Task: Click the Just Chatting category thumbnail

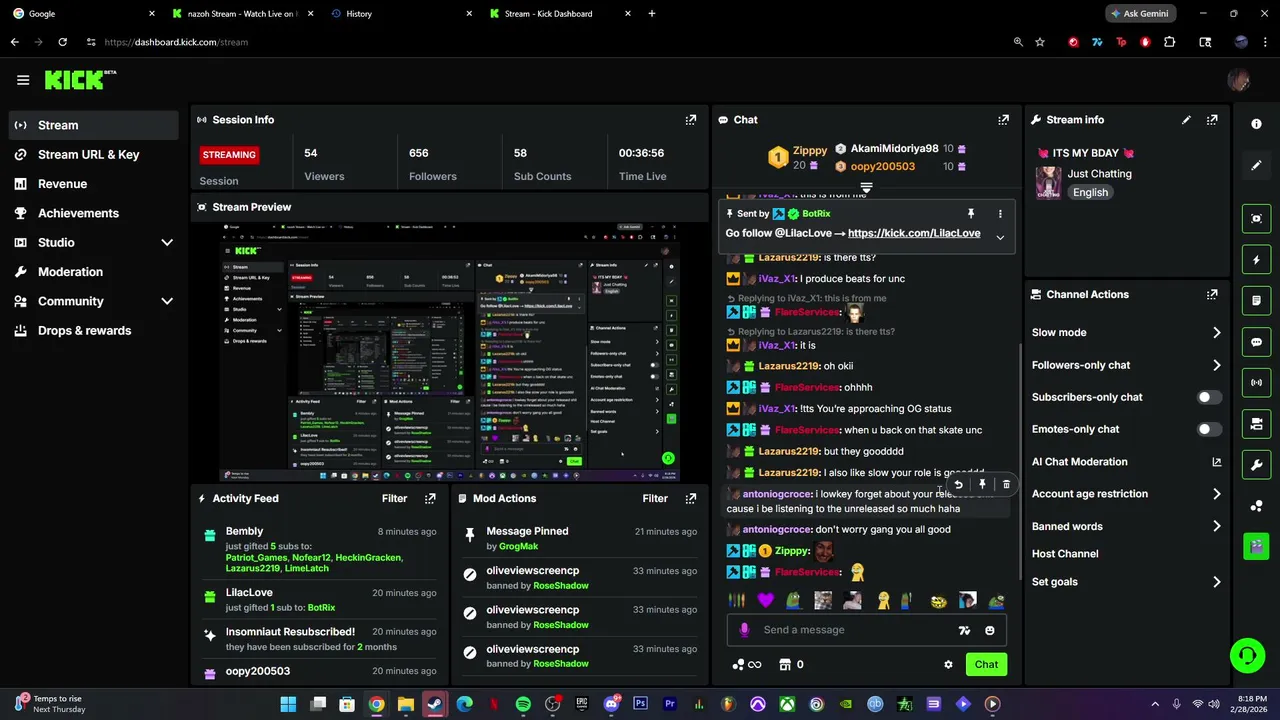Action: (1048, 183)
